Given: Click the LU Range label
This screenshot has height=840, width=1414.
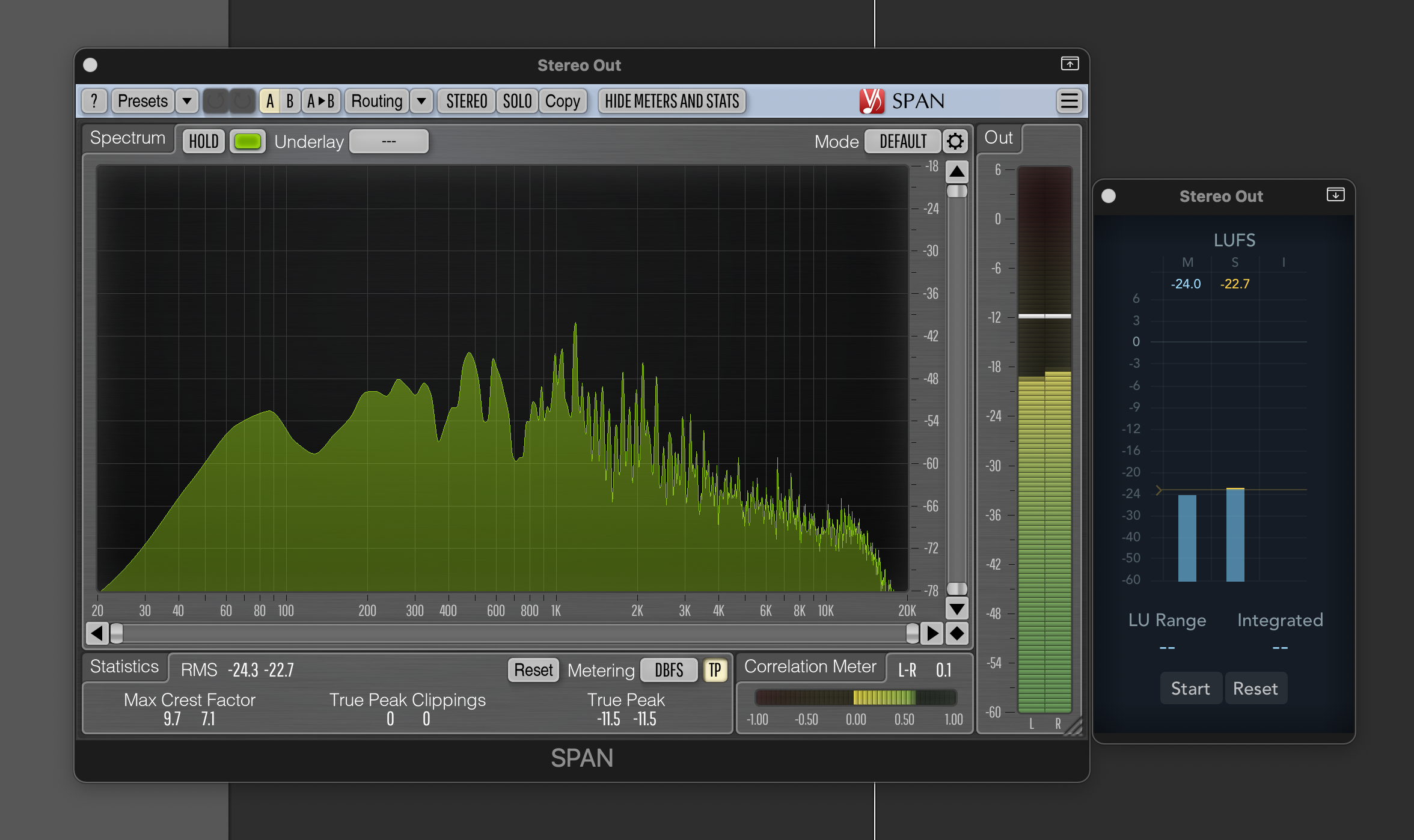Looking at the screenshot, I should 1167,620.
